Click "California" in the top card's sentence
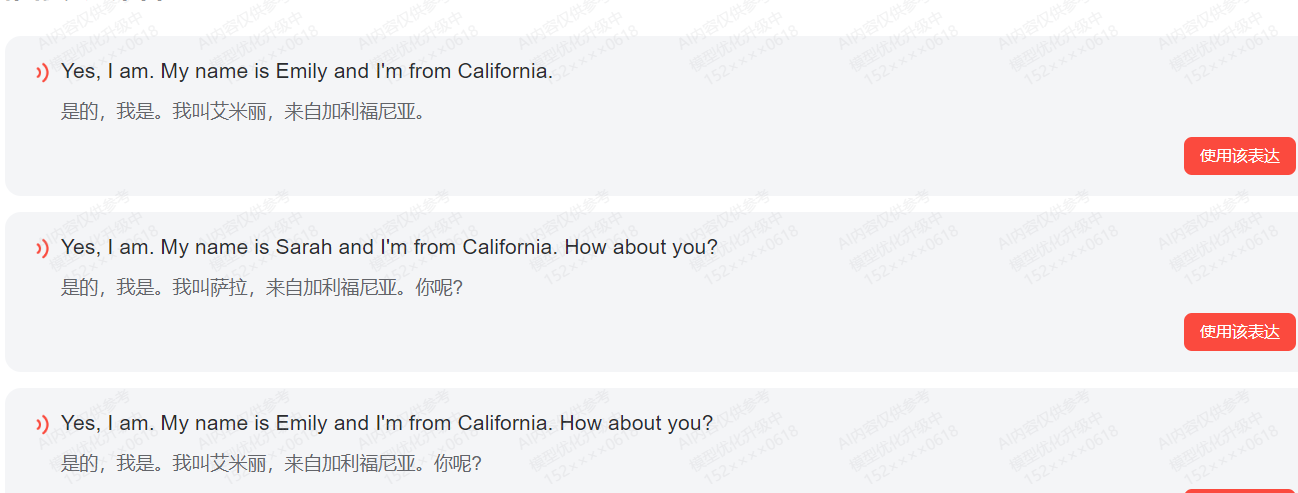Image resolution: width=1298 pixels, height=493 pixels. 503,72
